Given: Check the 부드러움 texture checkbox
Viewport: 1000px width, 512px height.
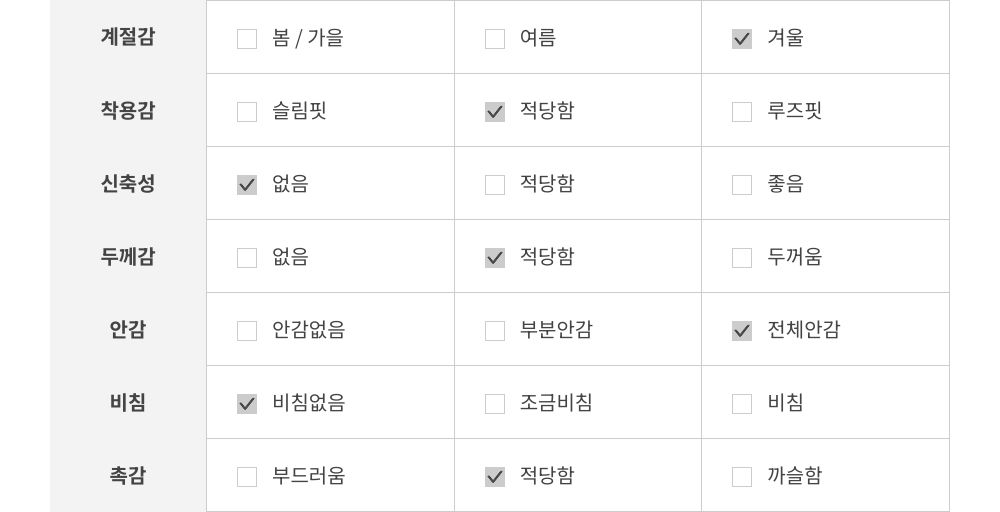Looking at the screenshot, I should click(247, 477).
